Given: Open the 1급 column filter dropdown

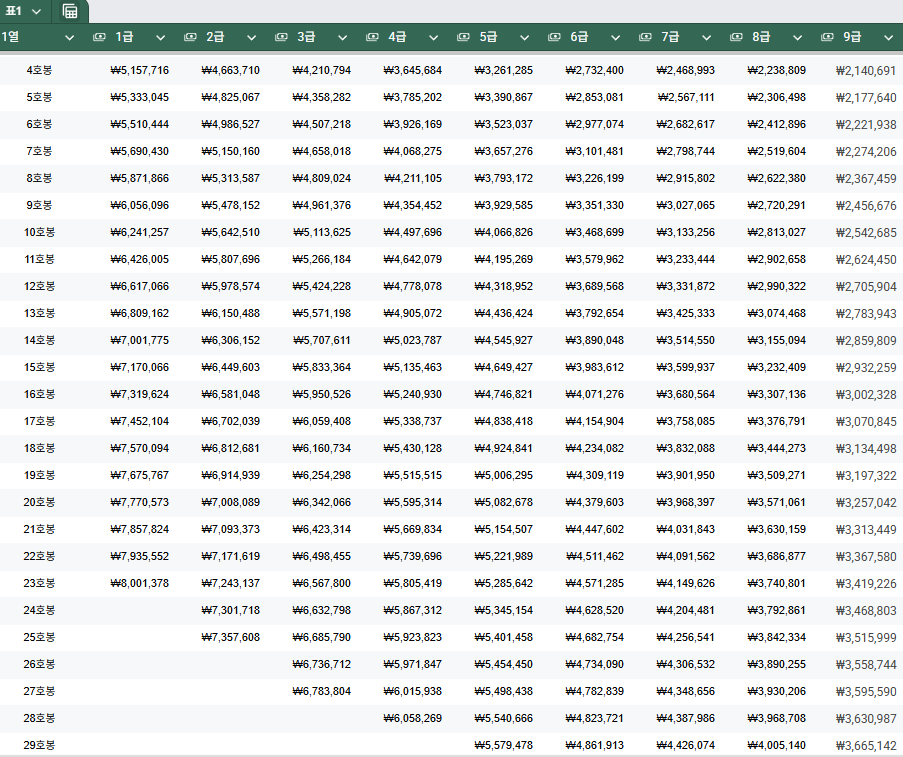Looking at the screenshot, I should [161, 38].
